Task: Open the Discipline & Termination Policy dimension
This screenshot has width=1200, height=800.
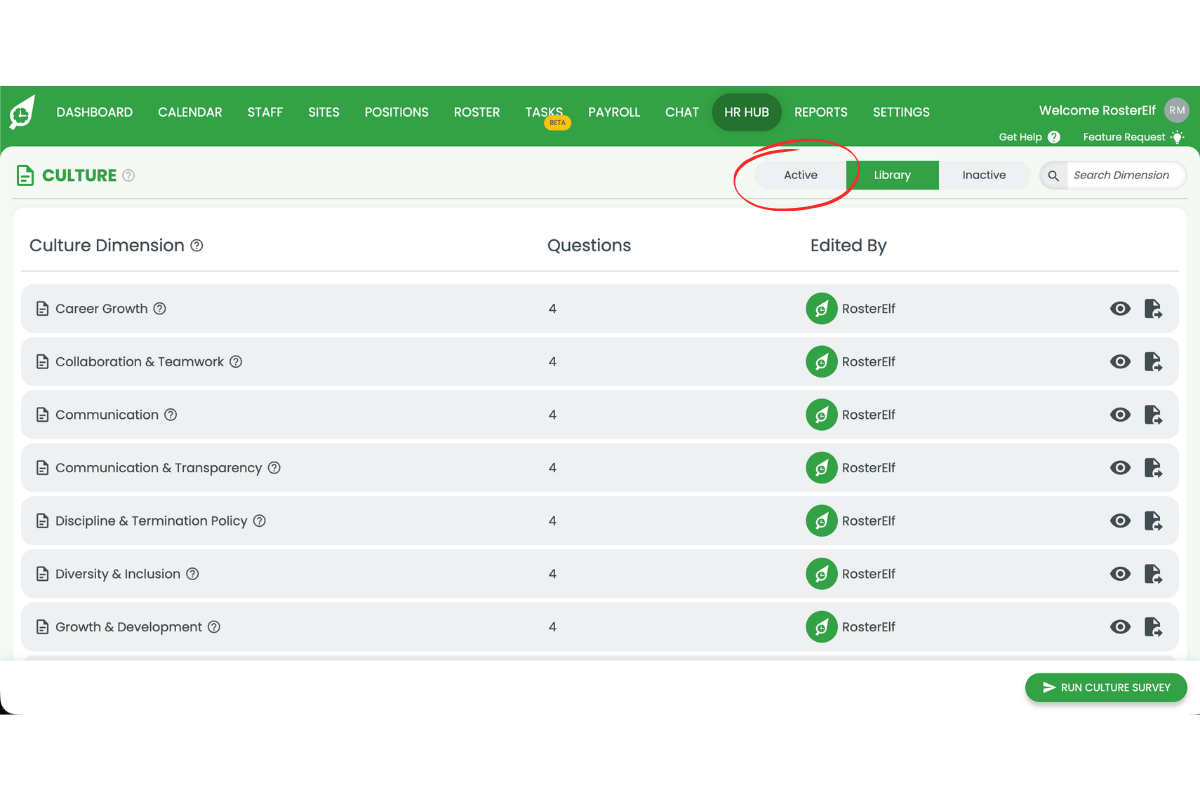Action: 151,521
